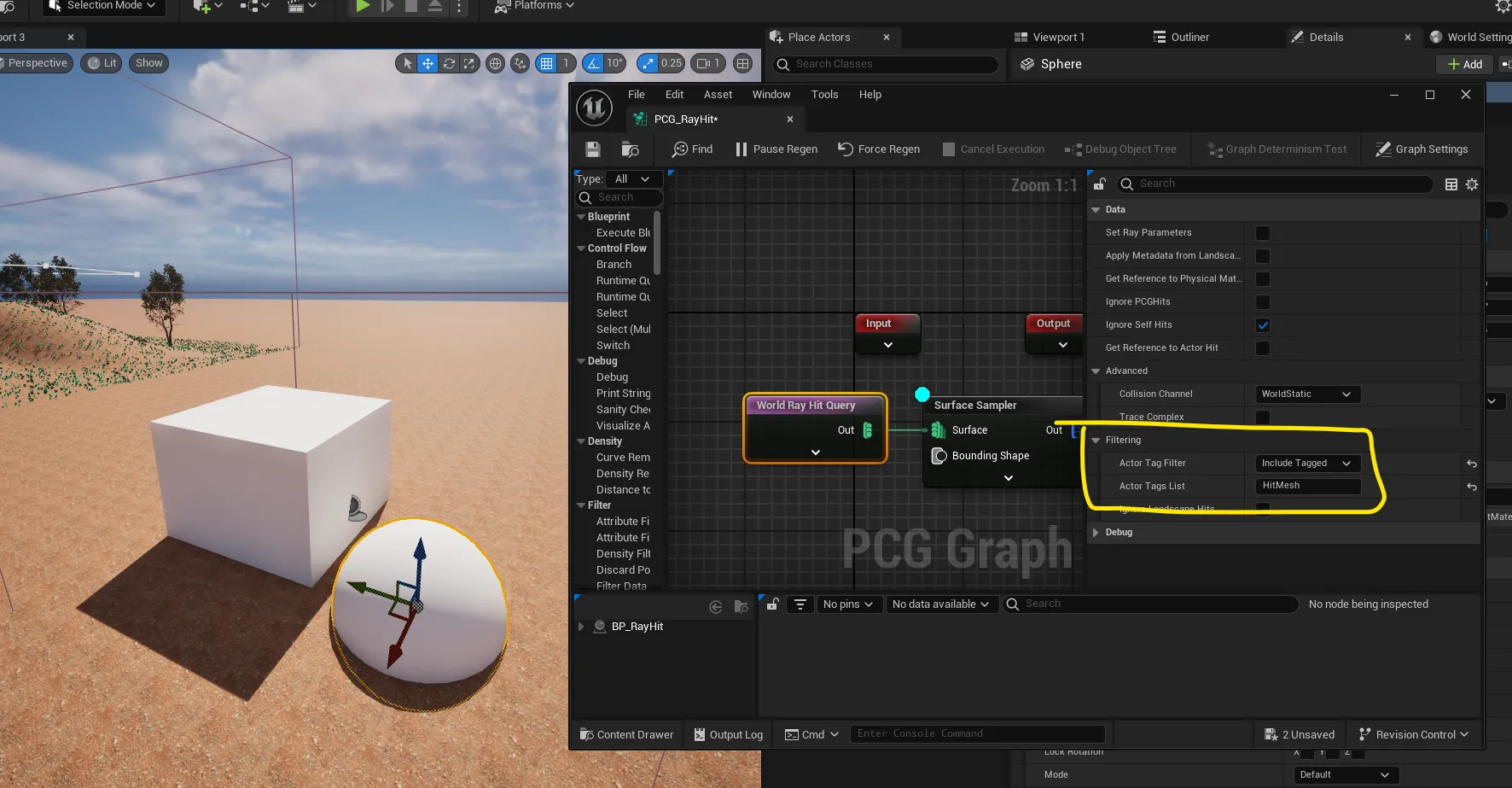
Task: Collapse Control Flow category in palette
Action: (x=581, y=248)
